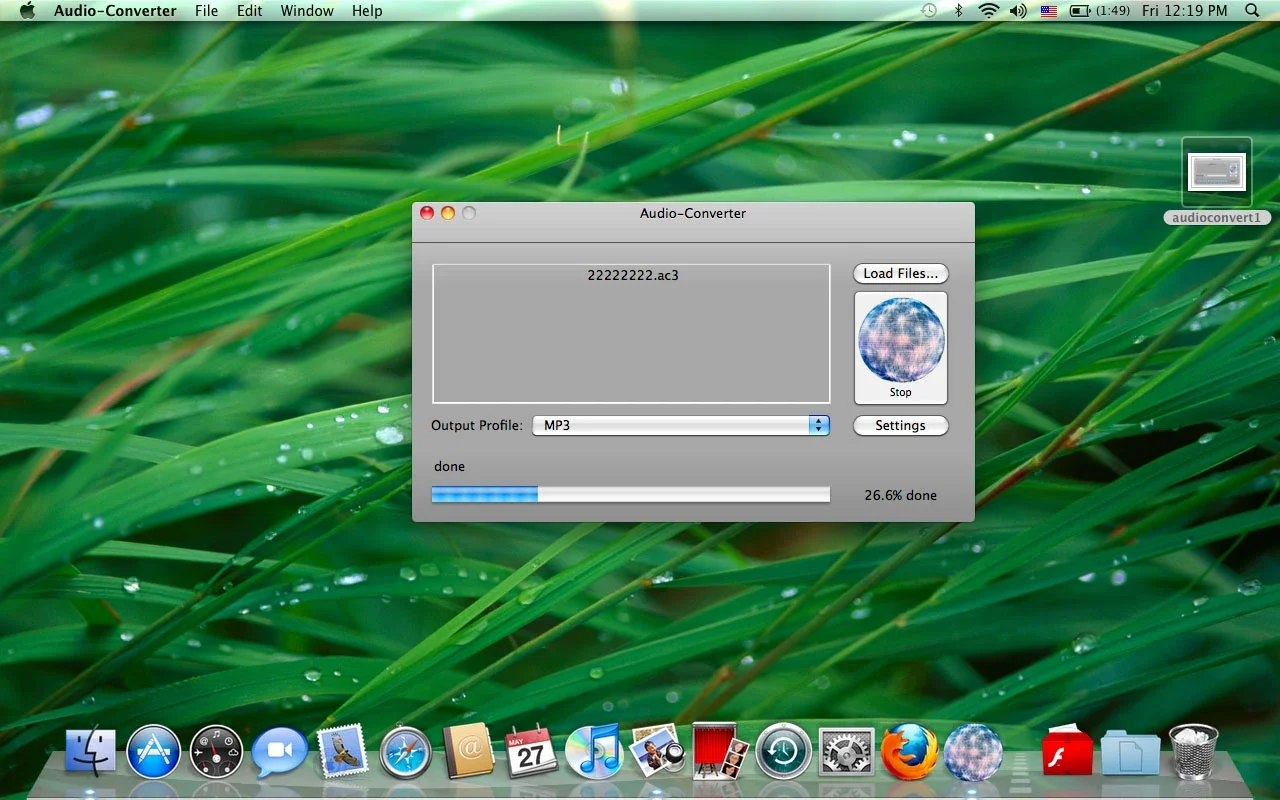Launch Safari from the Dock
Viewport: 1280px width, 800px height.
click(406, 751)
